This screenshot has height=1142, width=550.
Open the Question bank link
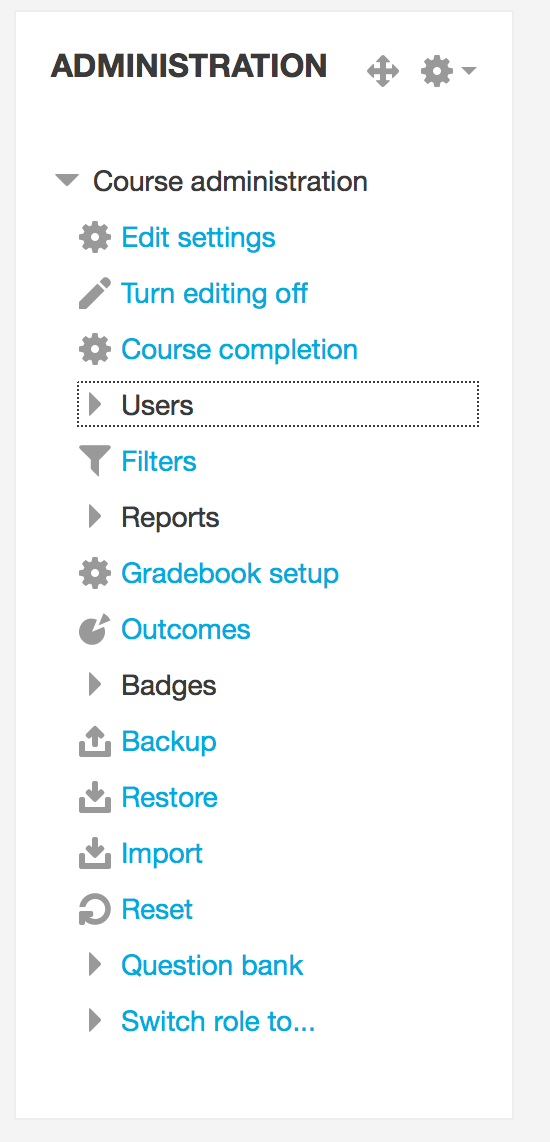[x=212, y=965]
